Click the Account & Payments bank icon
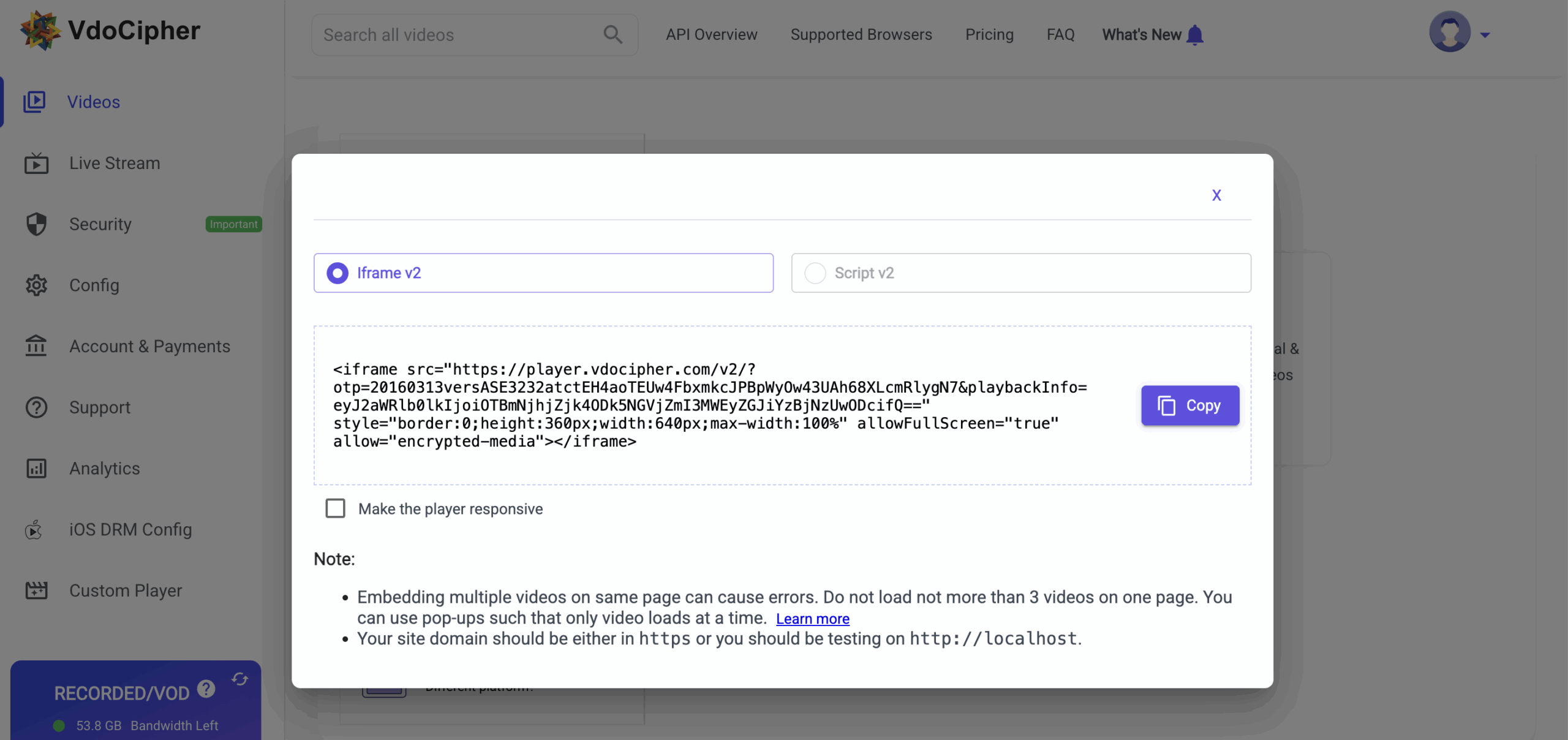 click(36, 346)
